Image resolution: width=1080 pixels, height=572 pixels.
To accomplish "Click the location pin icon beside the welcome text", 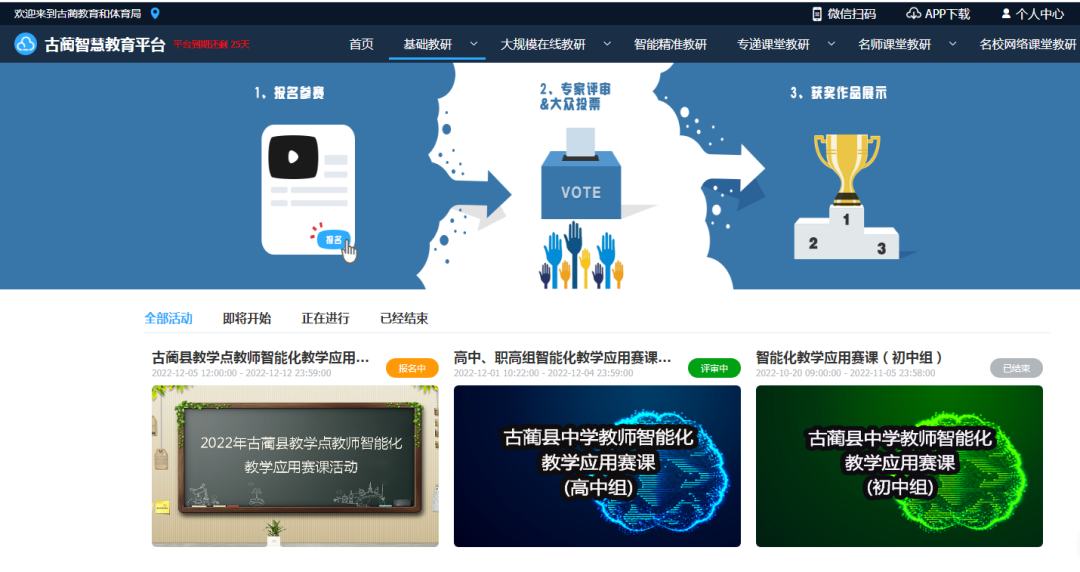I will pos(155,14).
